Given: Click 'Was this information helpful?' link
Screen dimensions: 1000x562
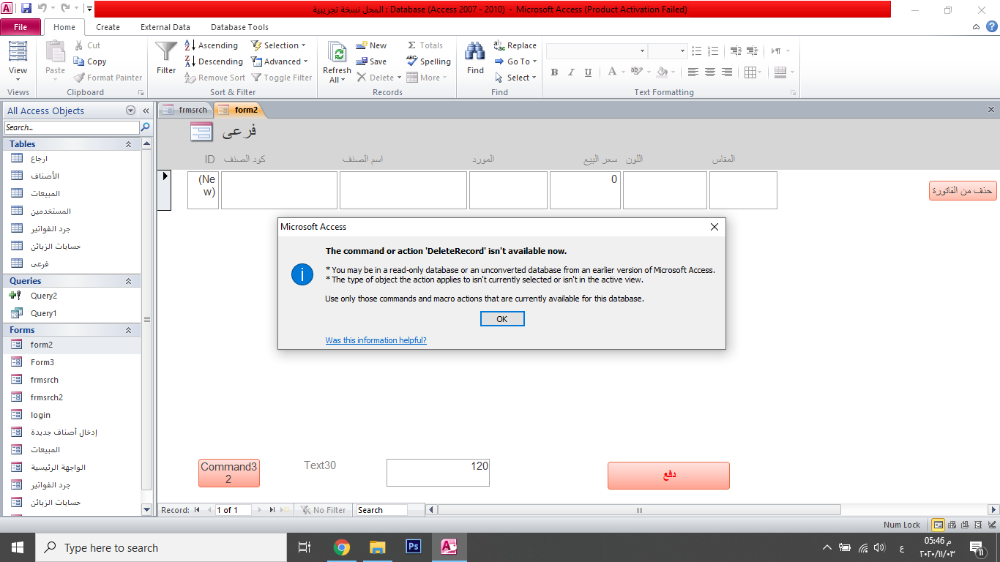Looking at the screenshot, I should [376, 340].
